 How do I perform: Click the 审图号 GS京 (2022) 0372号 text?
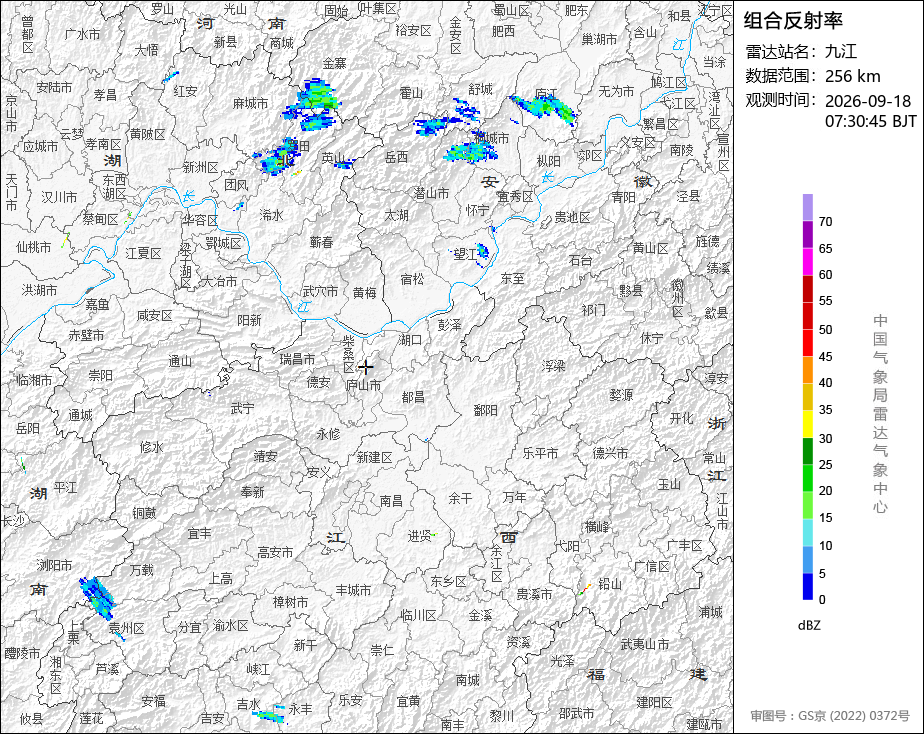coord(830,716)
